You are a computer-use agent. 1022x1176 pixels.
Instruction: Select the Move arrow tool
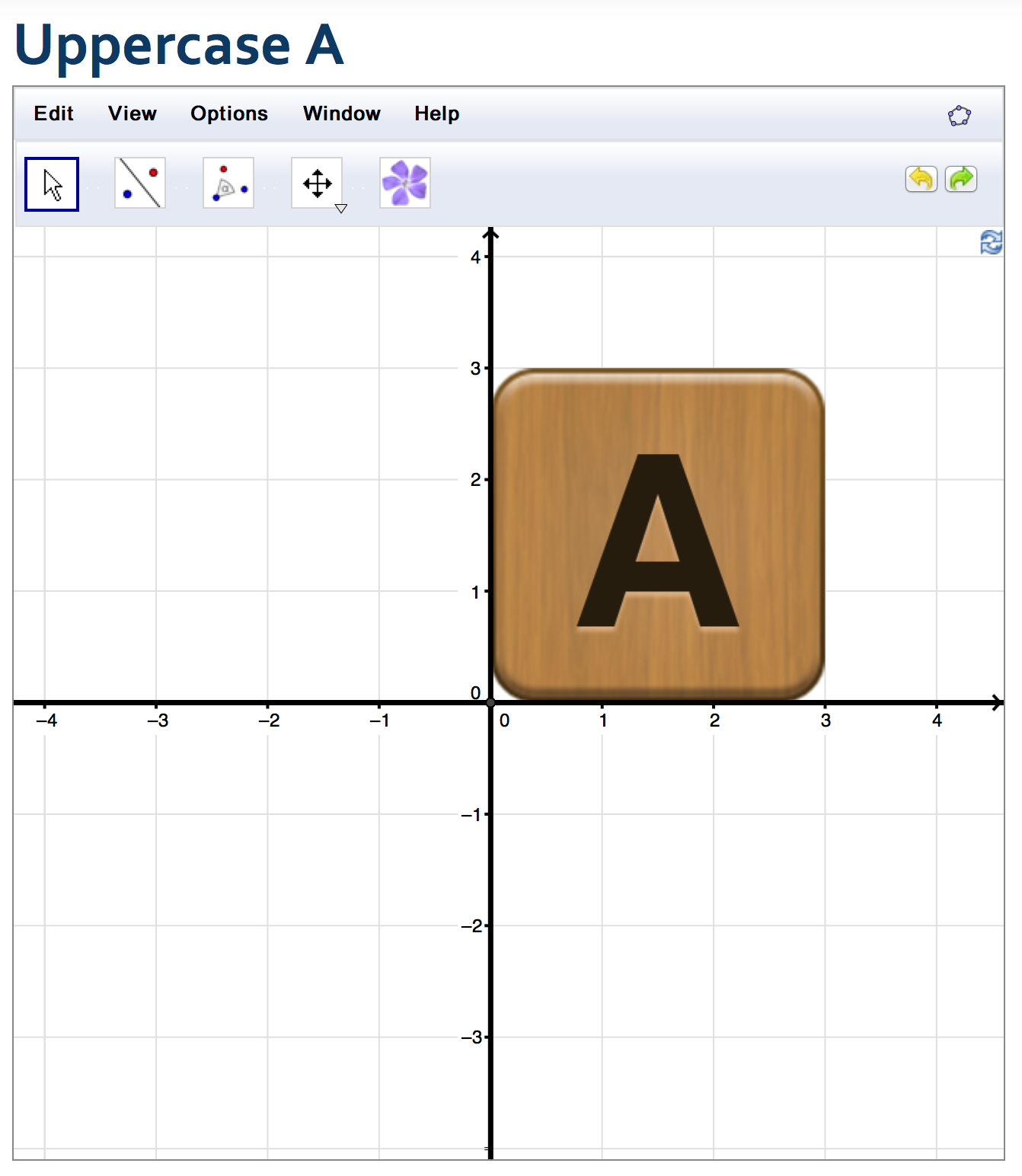click(52, 183)
